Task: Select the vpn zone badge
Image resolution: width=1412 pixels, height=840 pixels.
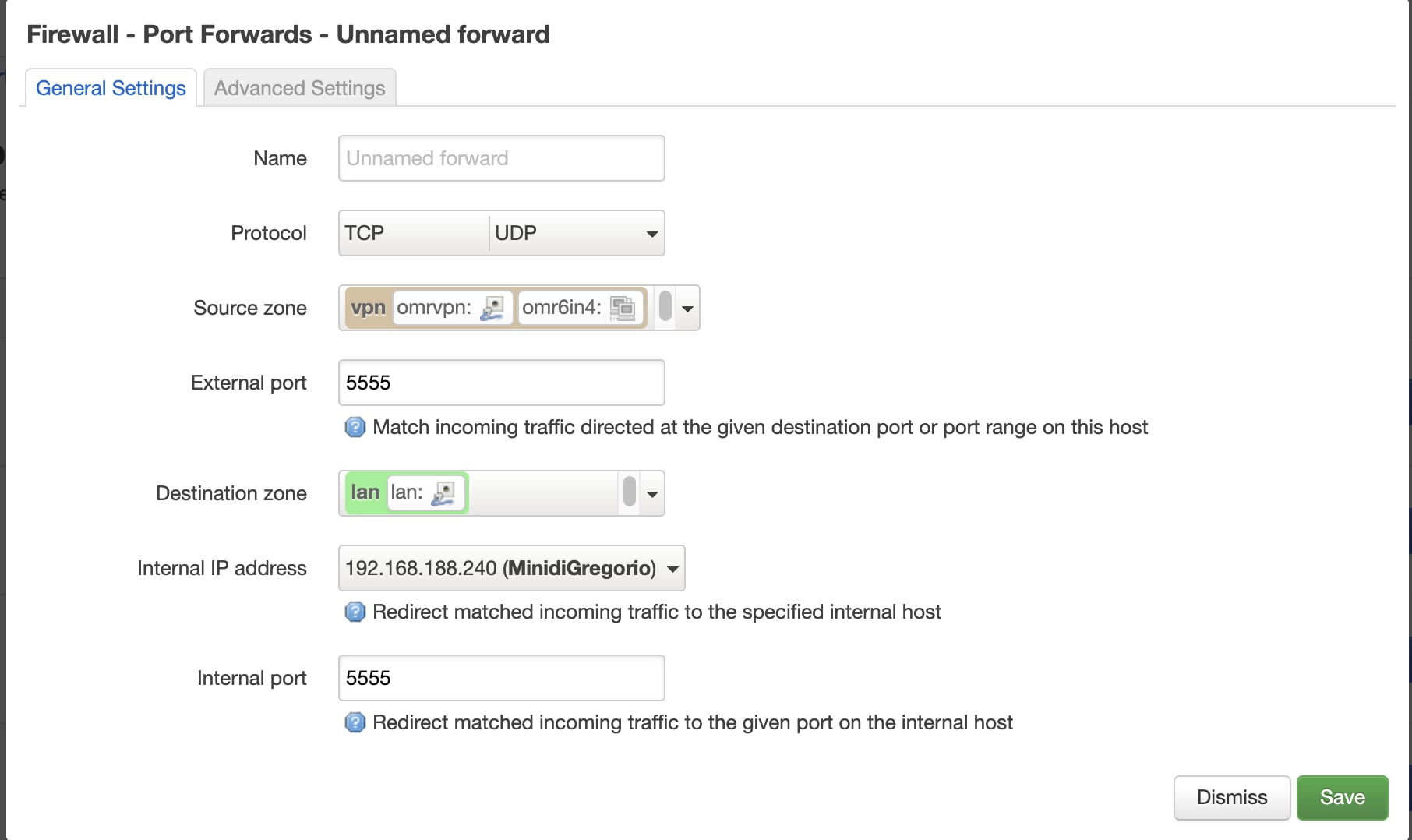Action: [368, 308]
